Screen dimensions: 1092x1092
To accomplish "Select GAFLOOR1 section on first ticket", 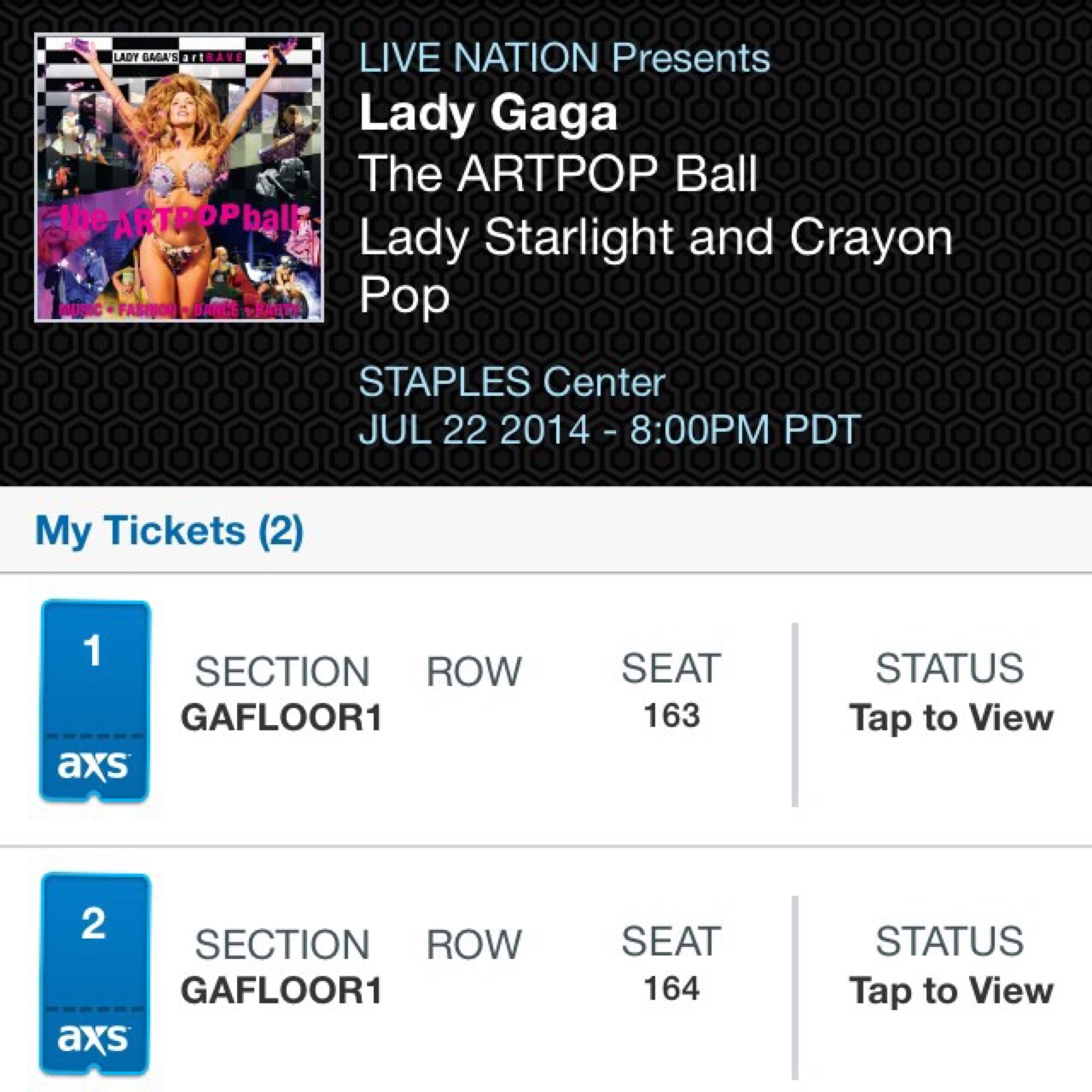I will tap(281, 718).
